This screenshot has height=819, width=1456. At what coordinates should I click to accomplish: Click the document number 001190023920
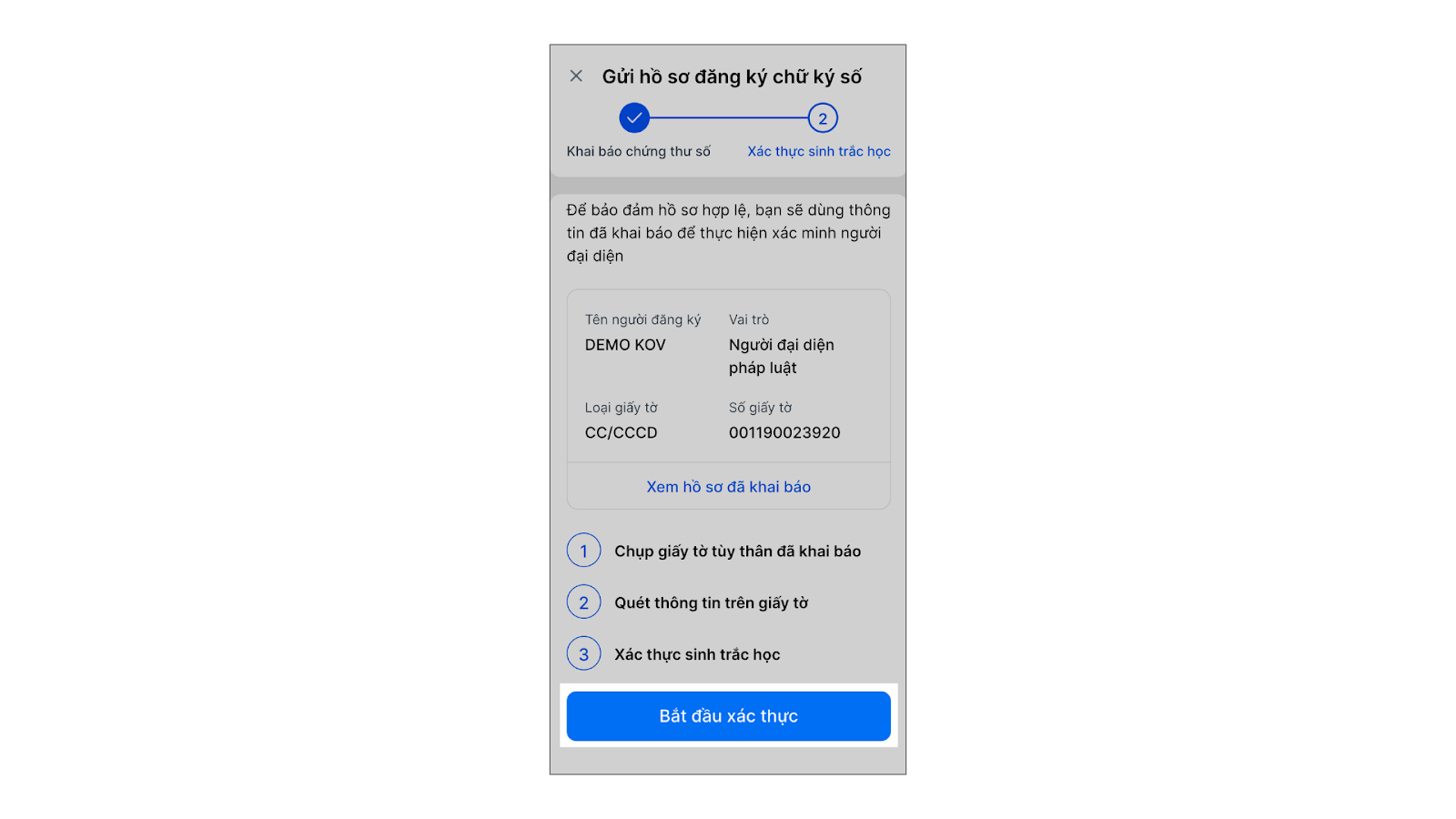[784, 433]
